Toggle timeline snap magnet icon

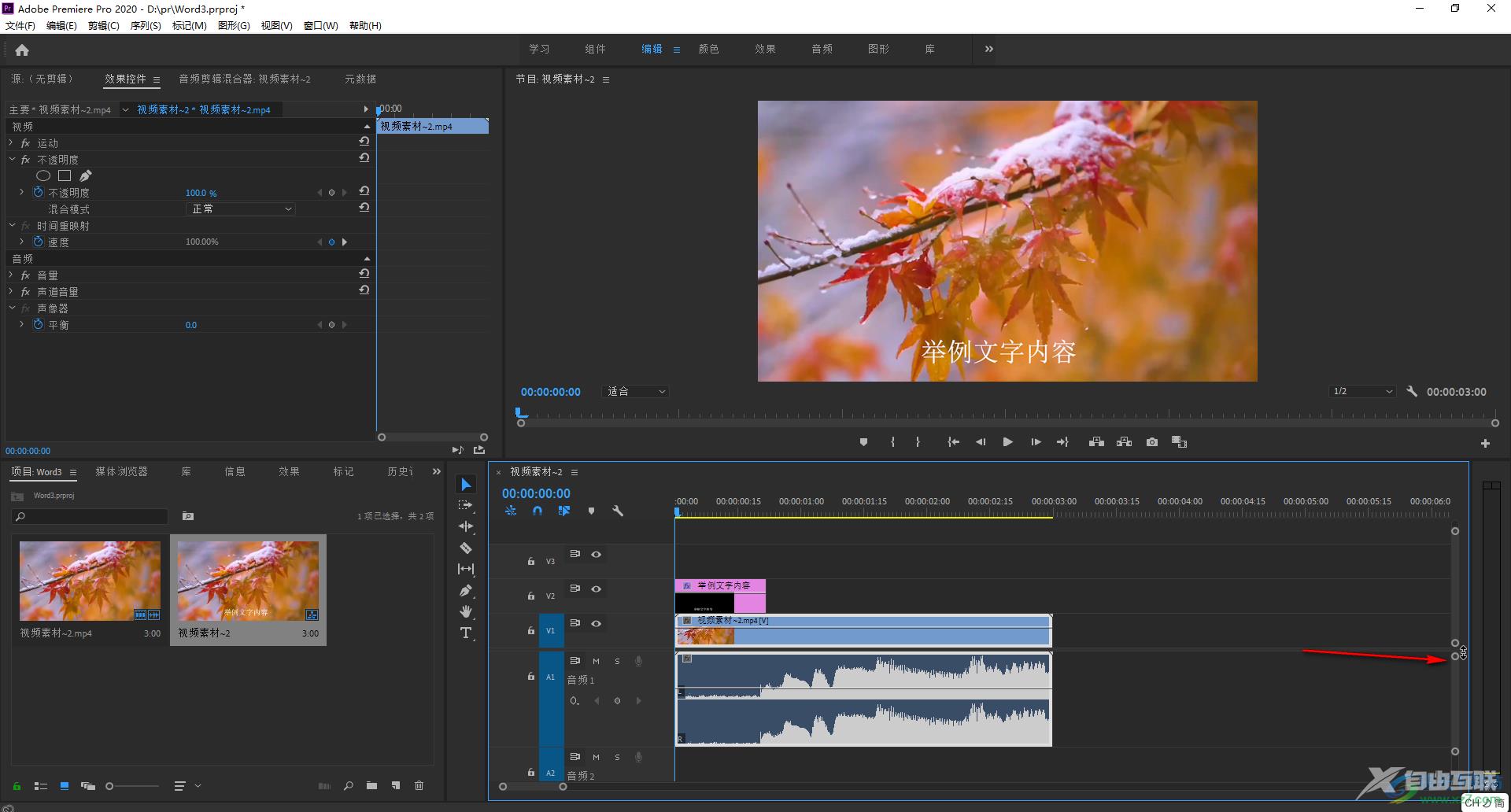tap(538, 511)
